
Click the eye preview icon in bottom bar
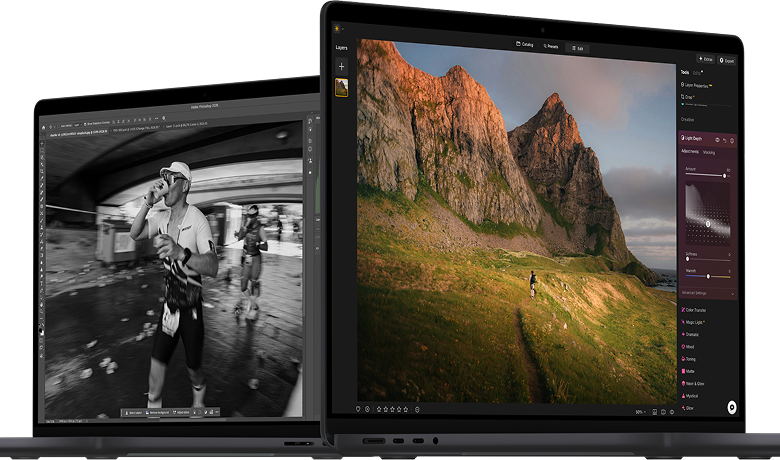(672, 412)
